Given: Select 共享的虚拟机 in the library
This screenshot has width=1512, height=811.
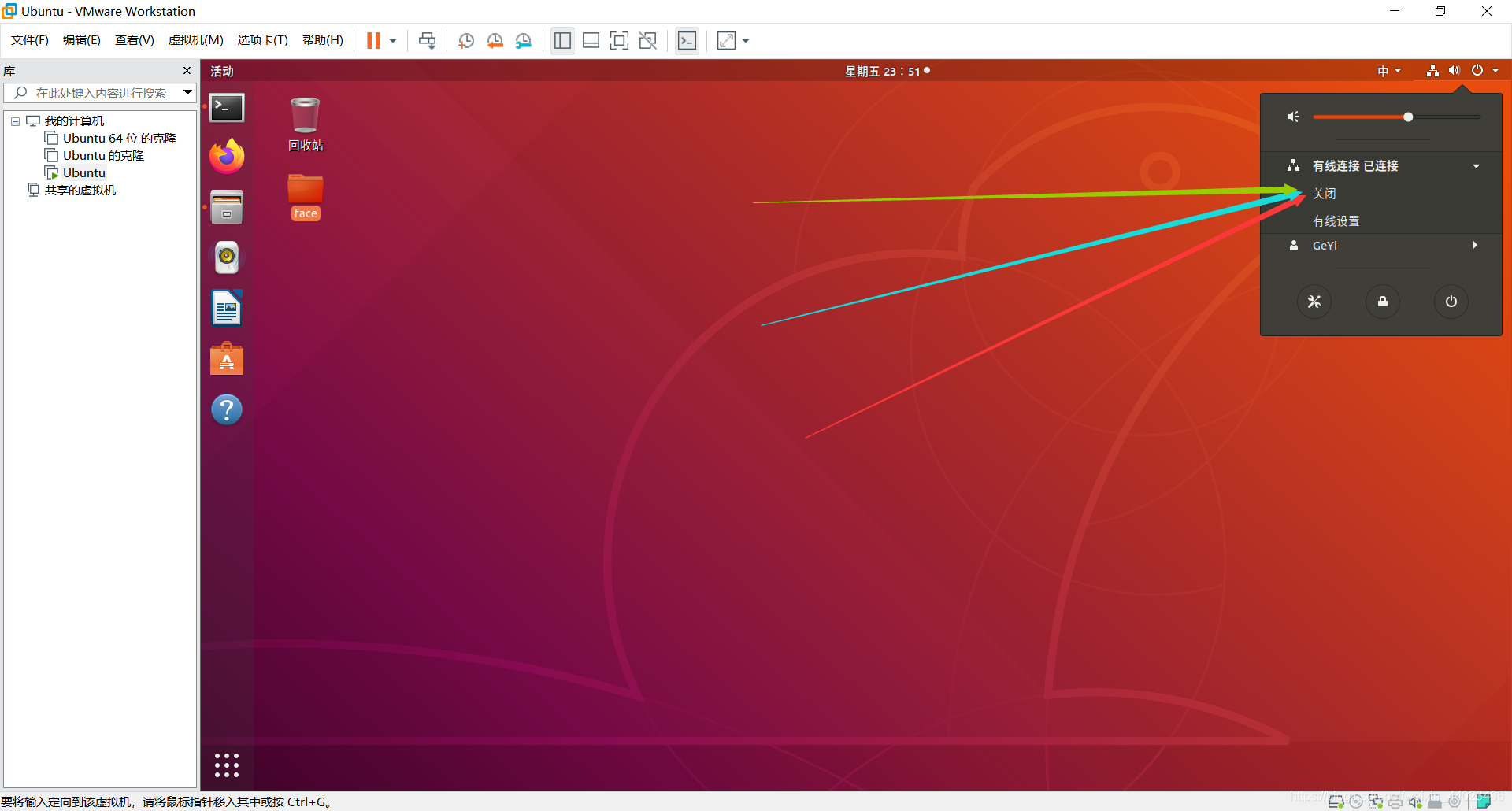Looking at the screenshot, I should pos(80,191).
